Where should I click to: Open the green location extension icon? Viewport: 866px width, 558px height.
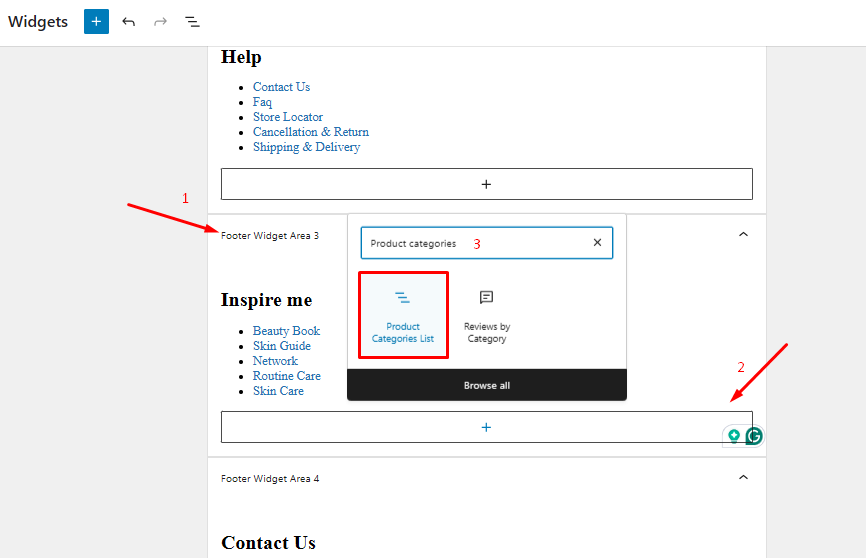click(x=733, y=436)
